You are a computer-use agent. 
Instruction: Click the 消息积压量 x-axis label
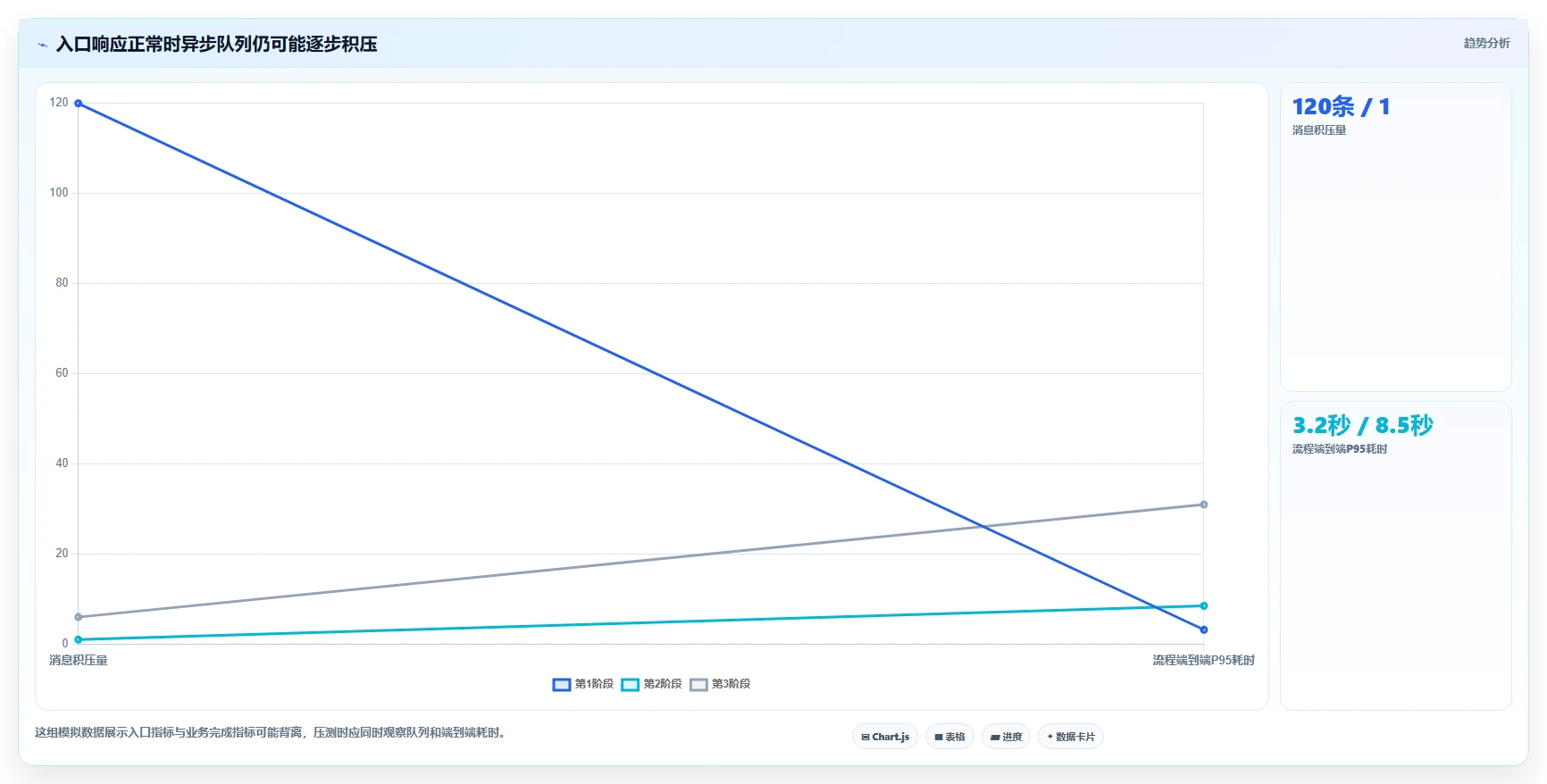click(x=79, y=661)
